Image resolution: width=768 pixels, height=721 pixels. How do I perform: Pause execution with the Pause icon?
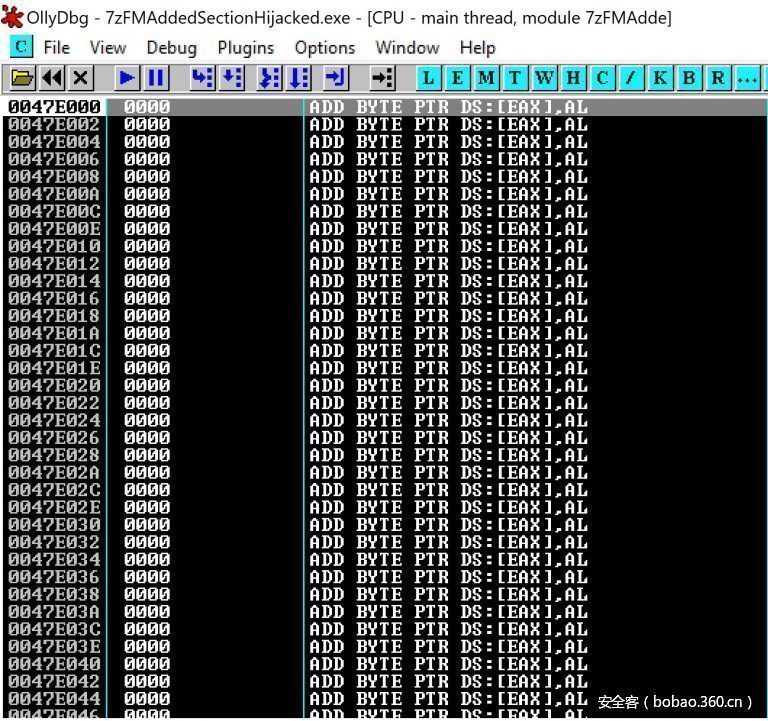[156, 78]
